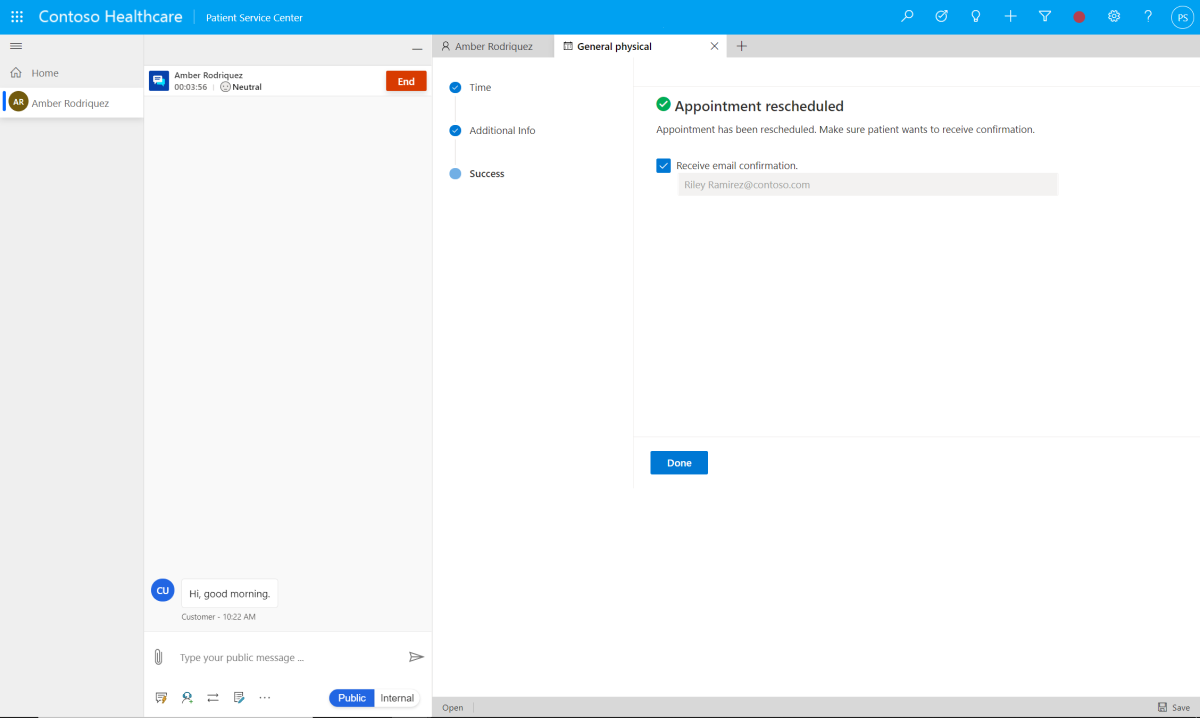Click the quick create plus in top bar
The width and height of the screenshot is (1200, 718).
pyautogui.click(x=1011, y=17)
